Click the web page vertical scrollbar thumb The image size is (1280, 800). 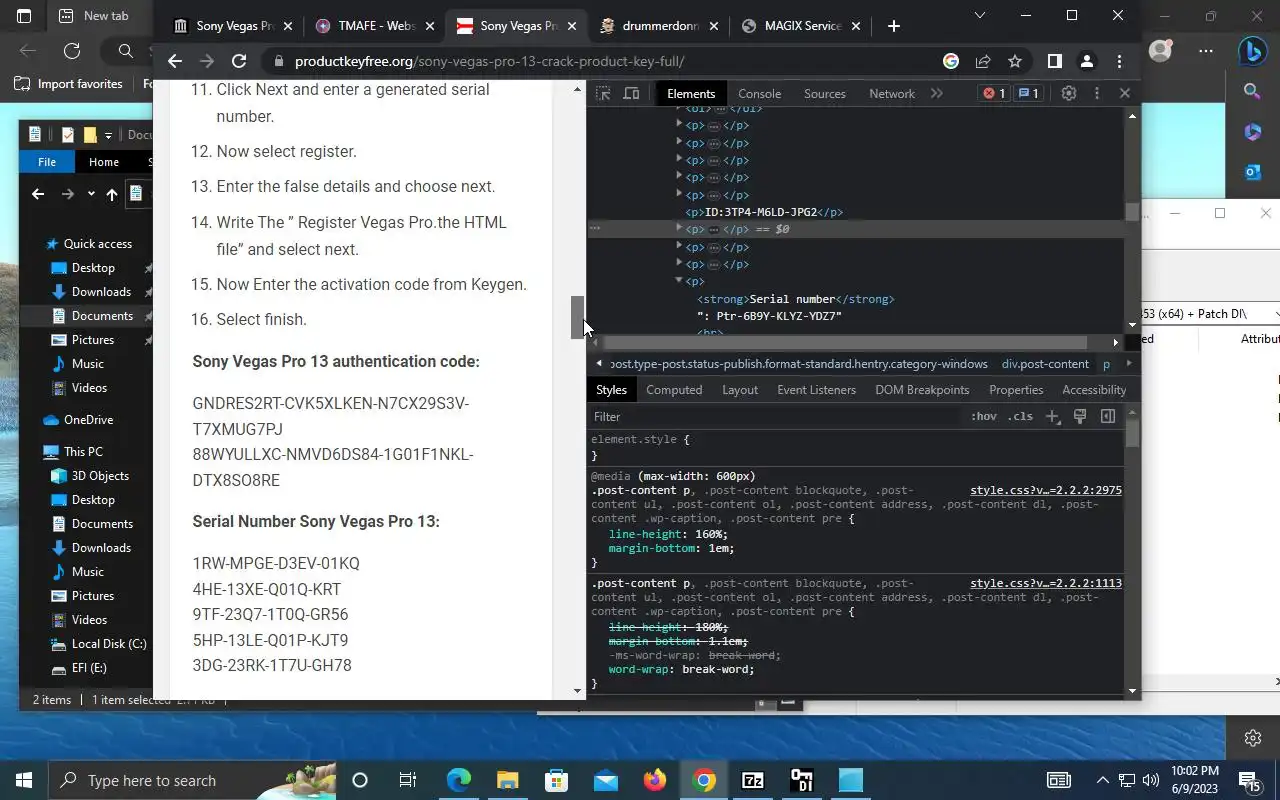577,317
